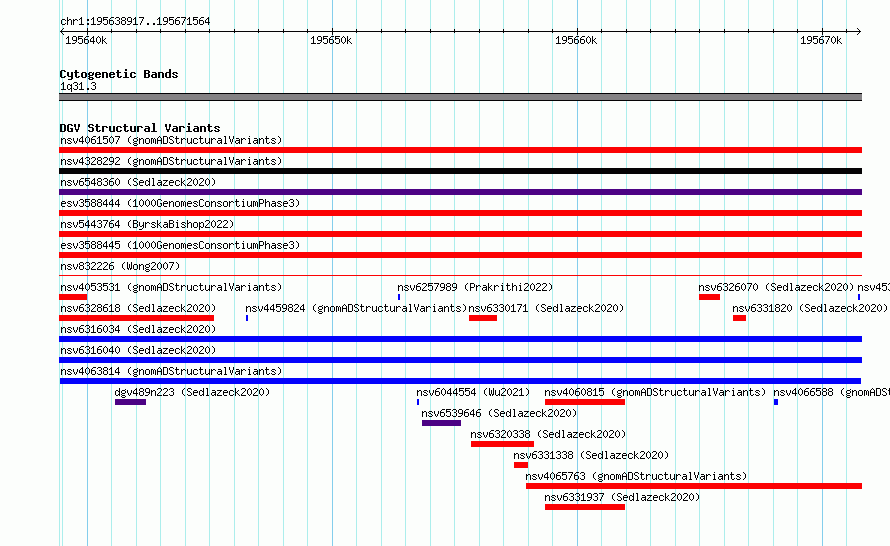Viewport: 890px width, 546px height.
Task: Click esv3588444 (1000GenomesConsortiumPhase3) label
Action: (x=180, y=203)
